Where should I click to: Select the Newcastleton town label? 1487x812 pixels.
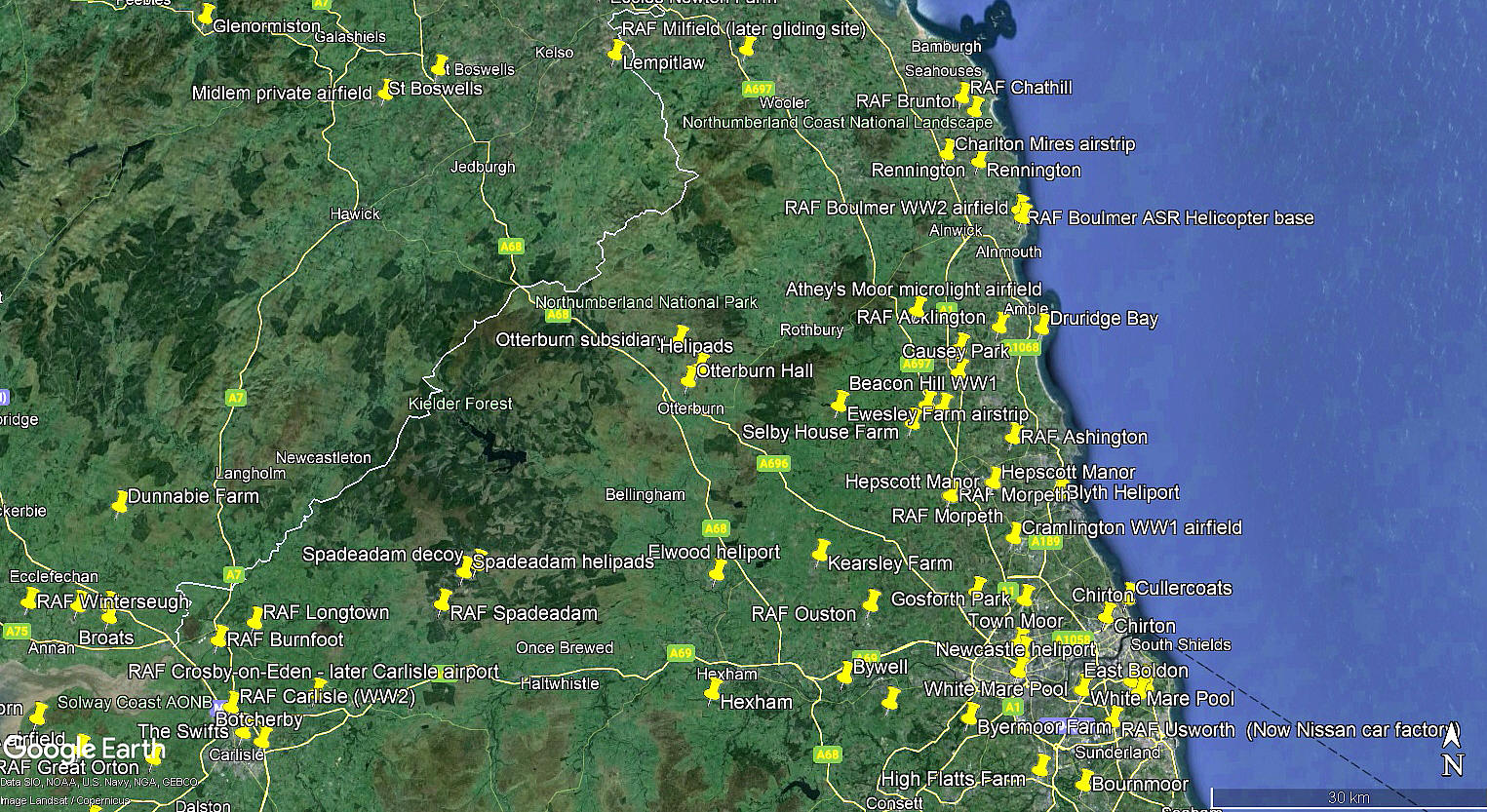pyautogui.click(x=323, y=457)
